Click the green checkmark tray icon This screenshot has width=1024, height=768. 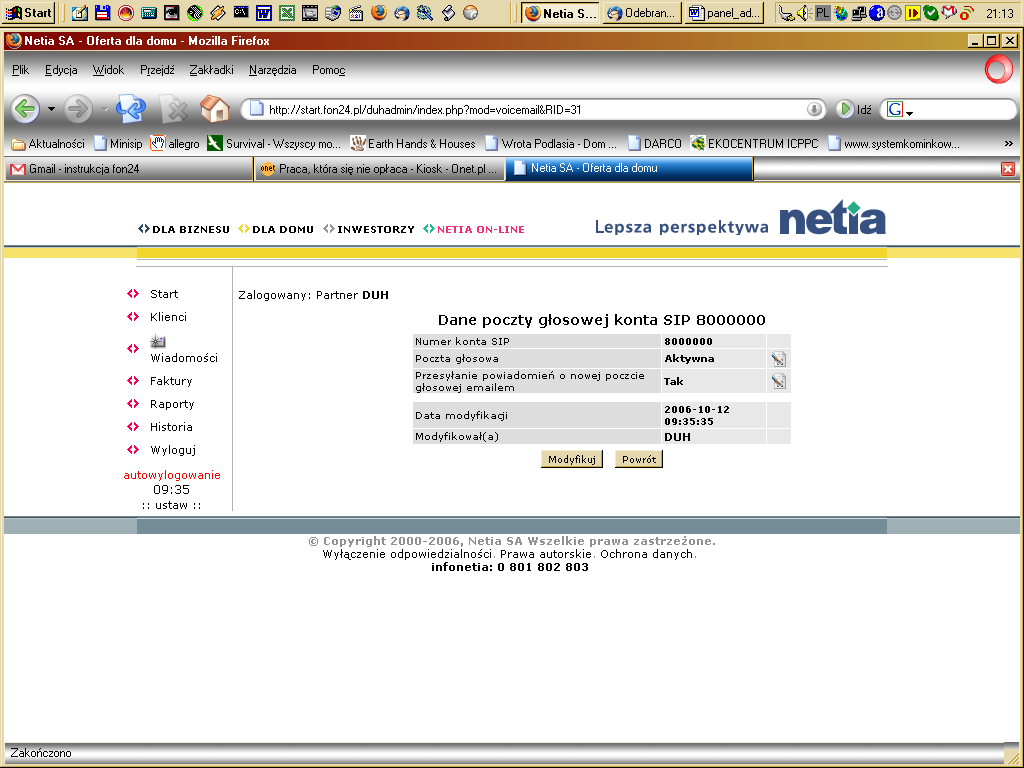[x=931, y=12]
